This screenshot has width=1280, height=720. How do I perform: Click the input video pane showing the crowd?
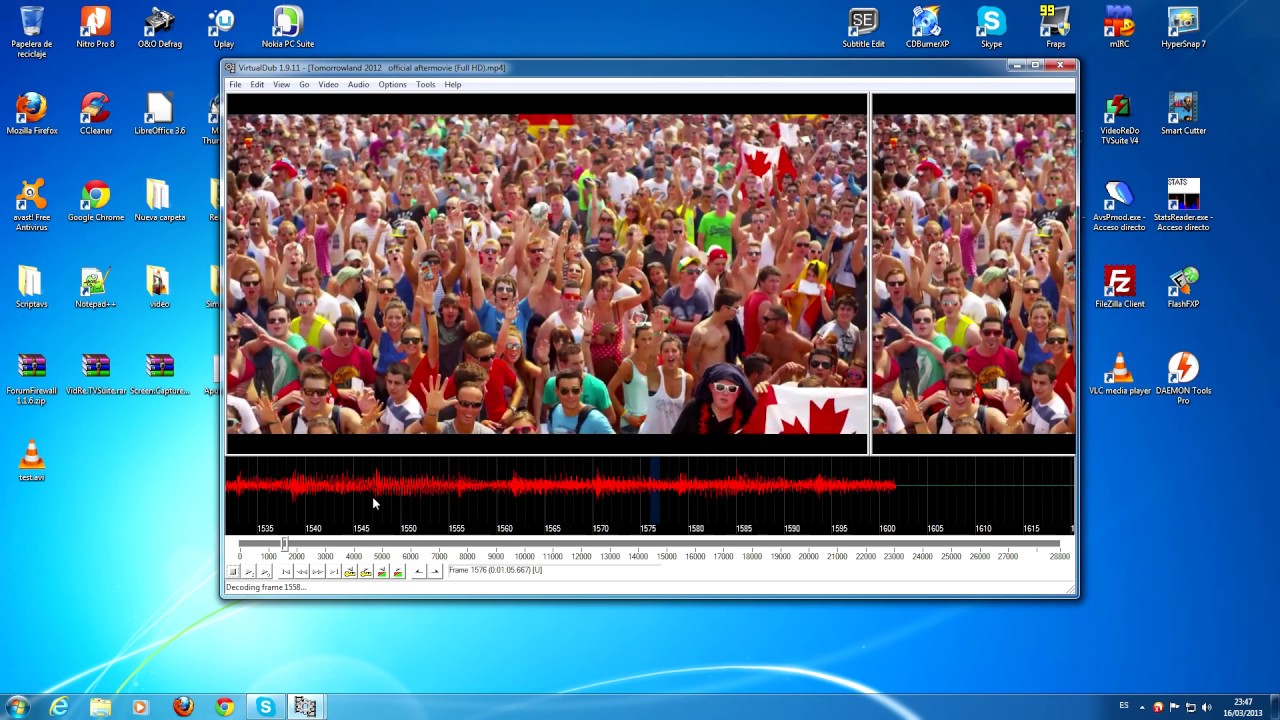coord(547,273)
